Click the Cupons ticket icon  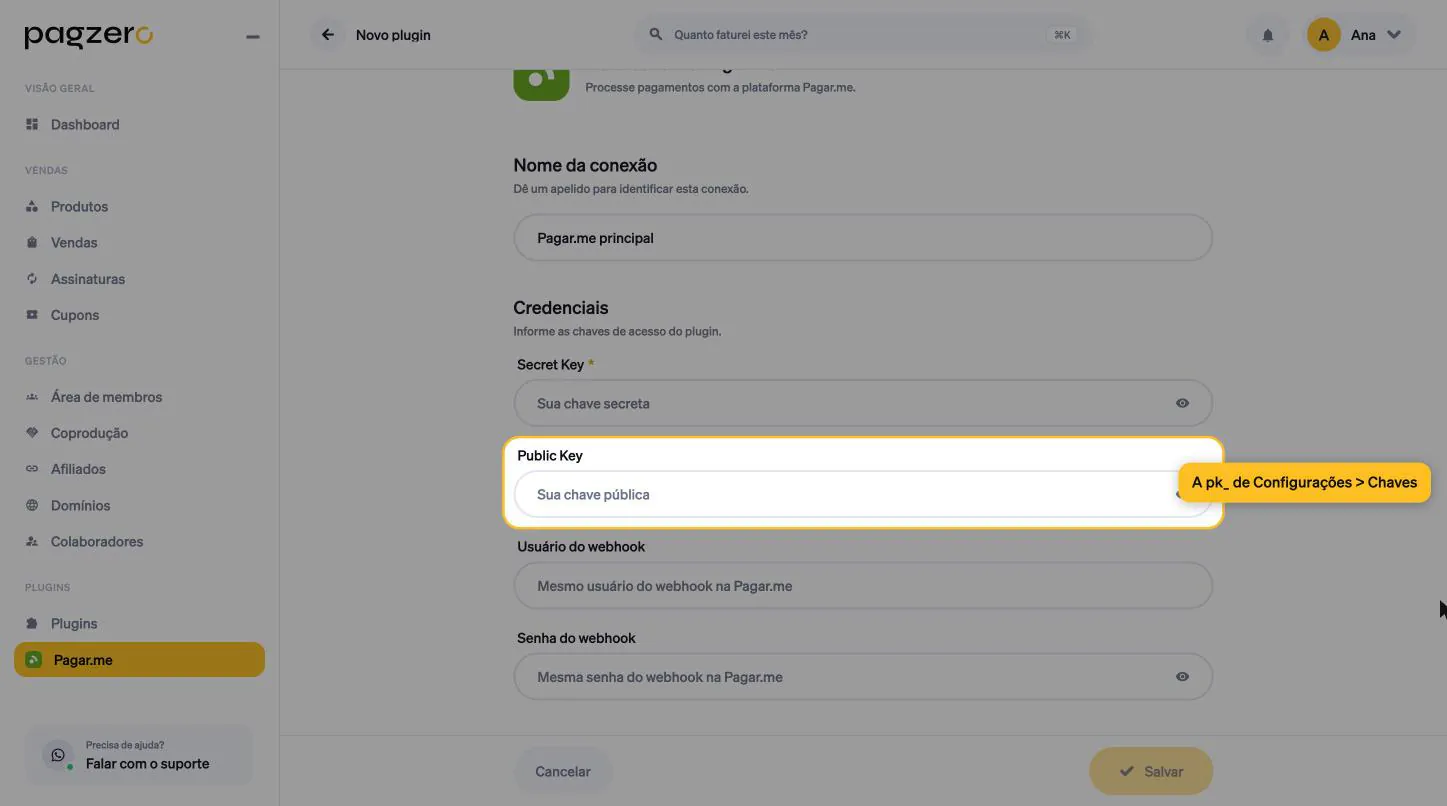point(32,314)
